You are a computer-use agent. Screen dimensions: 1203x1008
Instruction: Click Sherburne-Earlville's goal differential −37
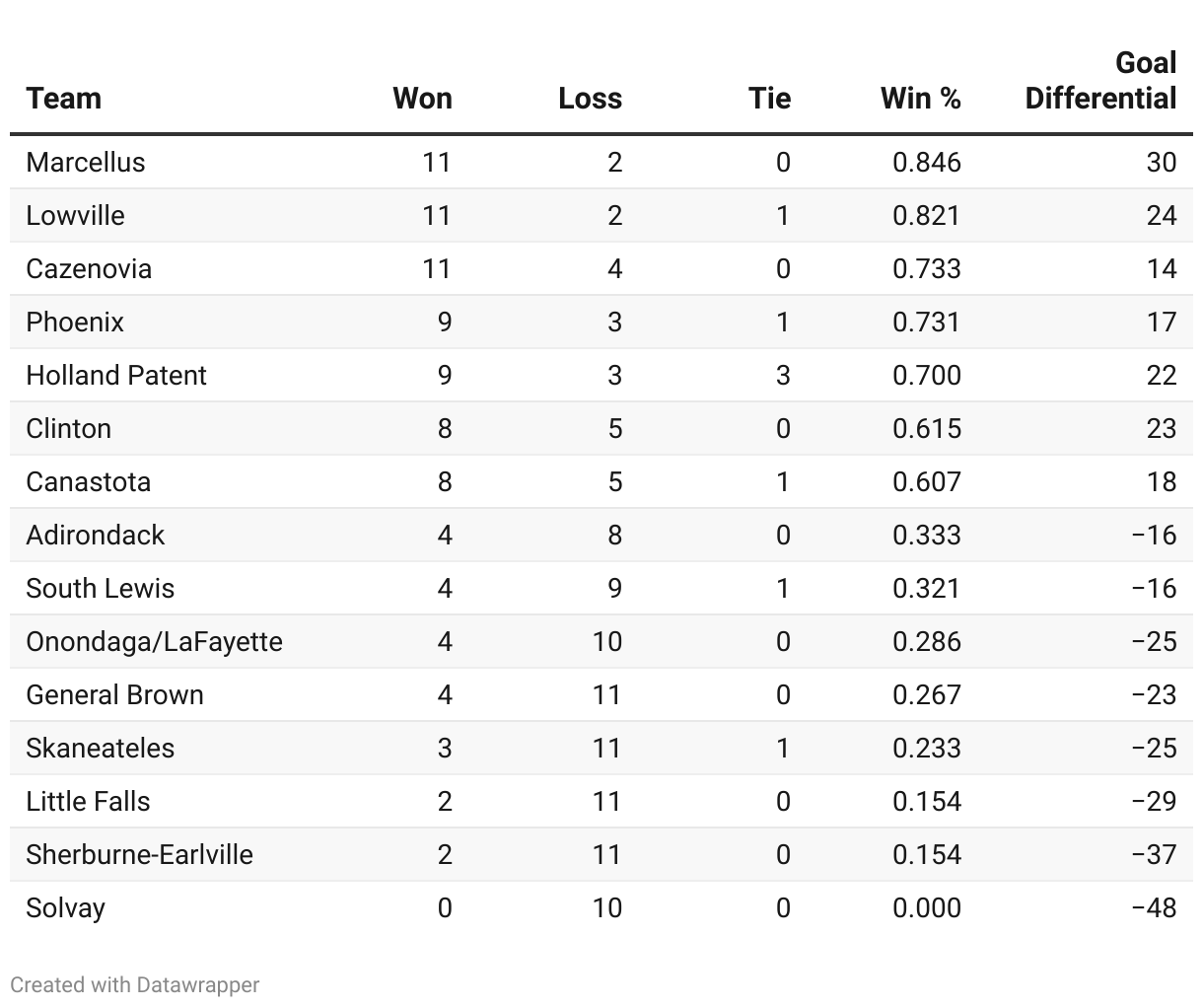click(x=1154, y=855)
